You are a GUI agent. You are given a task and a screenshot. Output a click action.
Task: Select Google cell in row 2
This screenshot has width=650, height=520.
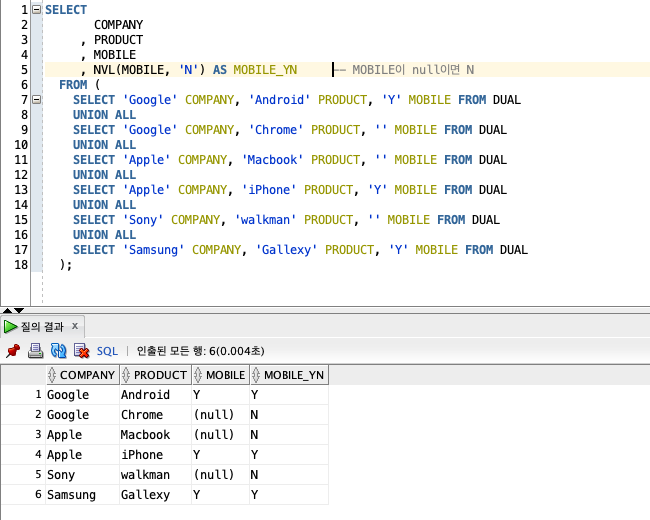coord(82,415)
